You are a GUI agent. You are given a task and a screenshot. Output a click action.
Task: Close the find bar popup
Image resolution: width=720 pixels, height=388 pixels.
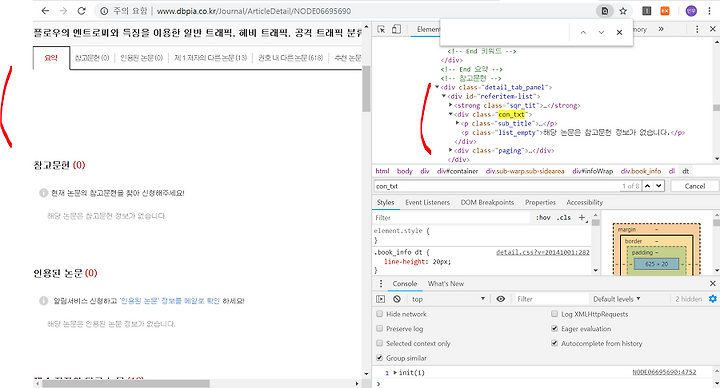pyautogui.click(x=619, y=33)
